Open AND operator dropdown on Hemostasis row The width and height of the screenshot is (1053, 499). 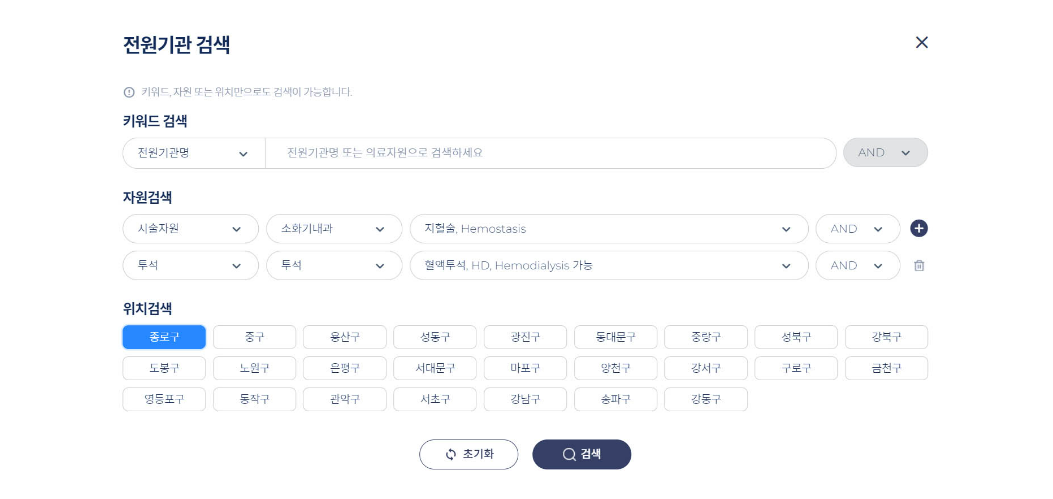858,229
